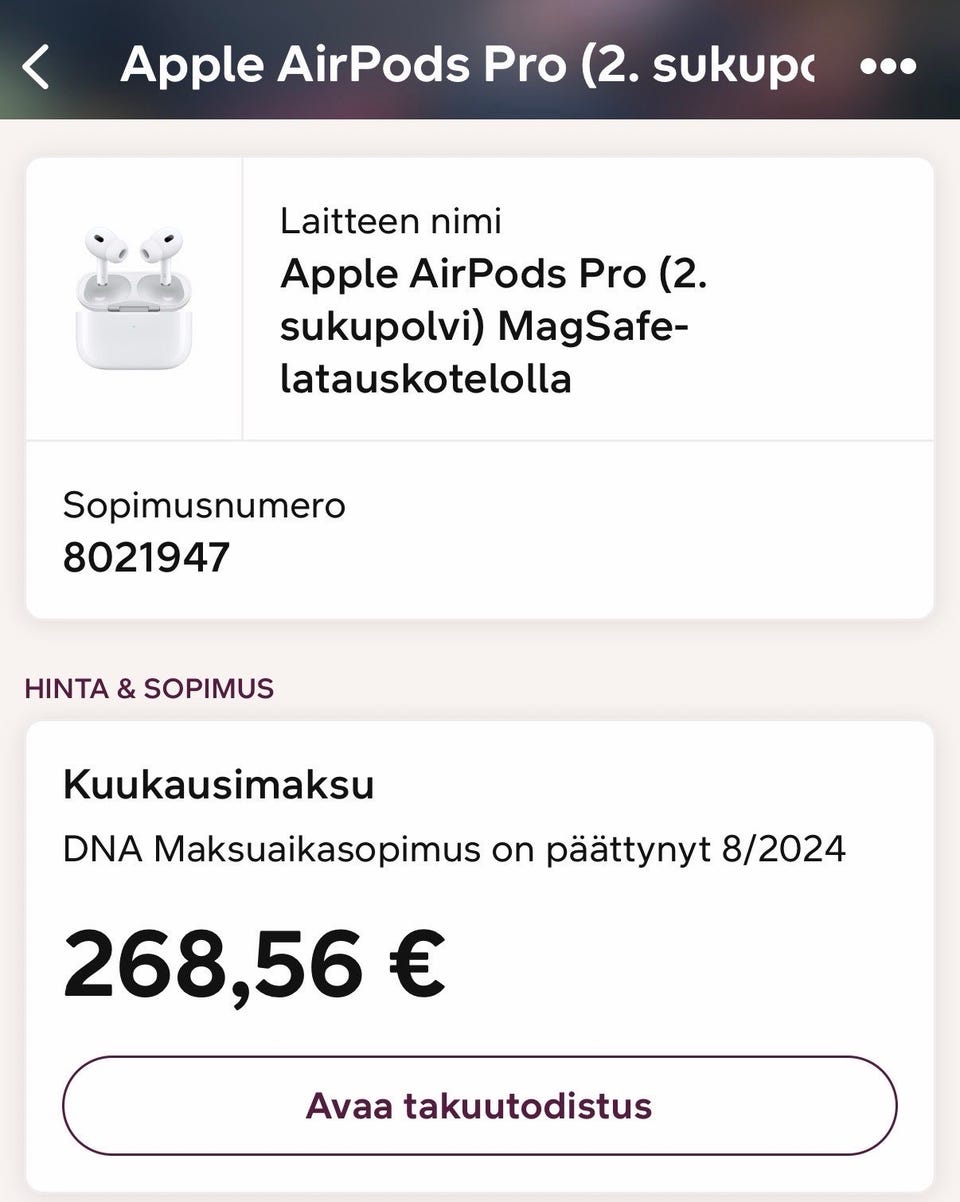Viewport: 960px width, 1202px height.
Task: Tap the left earbud in the product photo
Action: pyautogui.click(x=105, y=248)
